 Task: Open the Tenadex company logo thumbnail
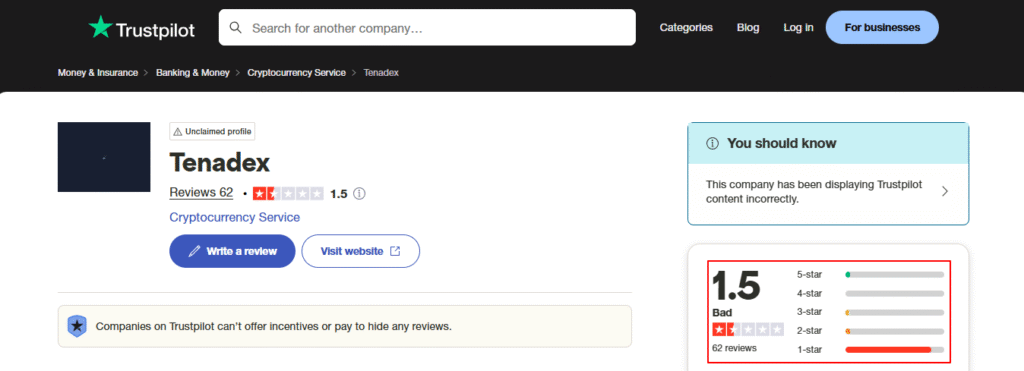coord(104,157)
